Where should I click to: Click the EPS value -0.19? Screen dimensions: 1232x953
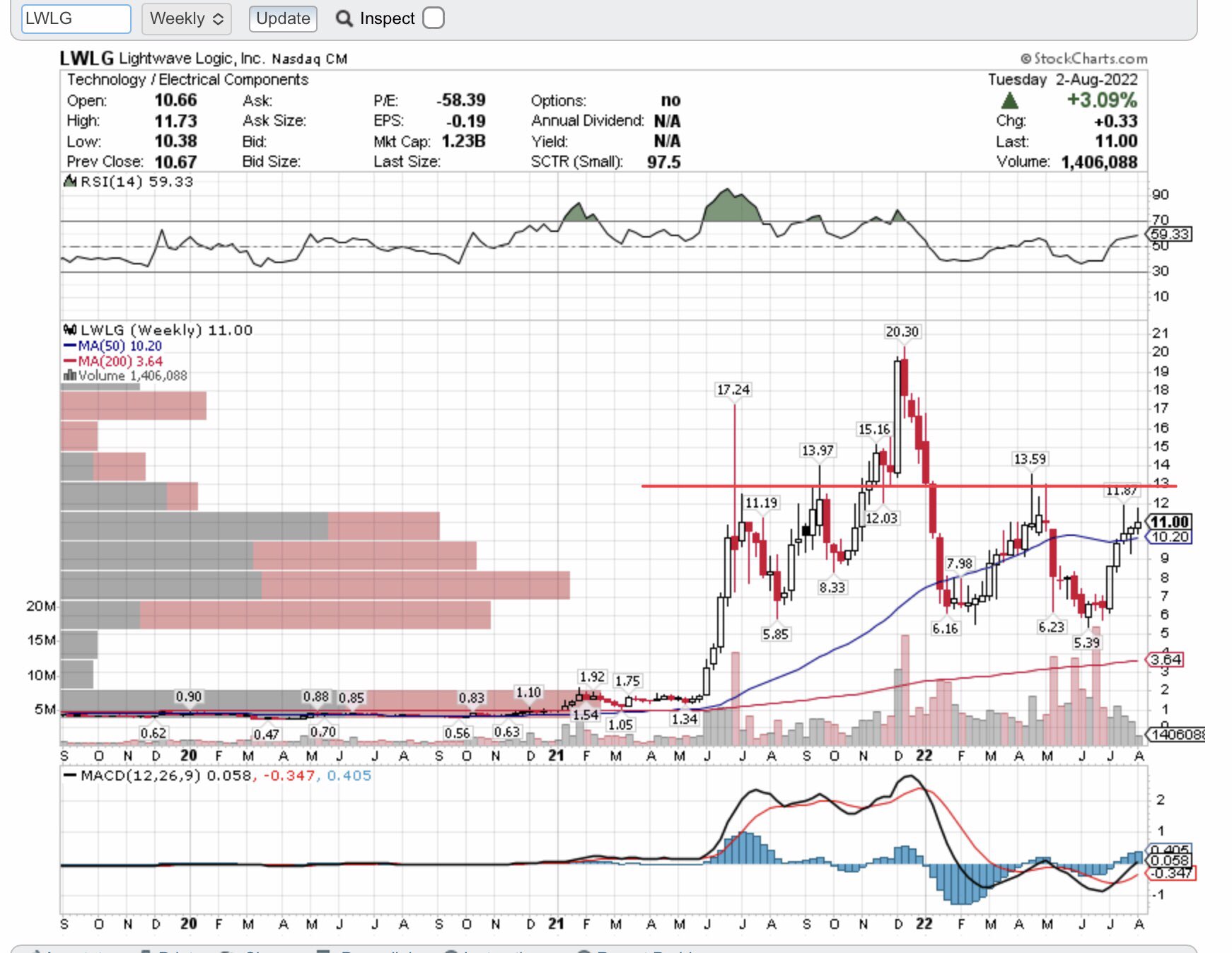coord(465,121)
